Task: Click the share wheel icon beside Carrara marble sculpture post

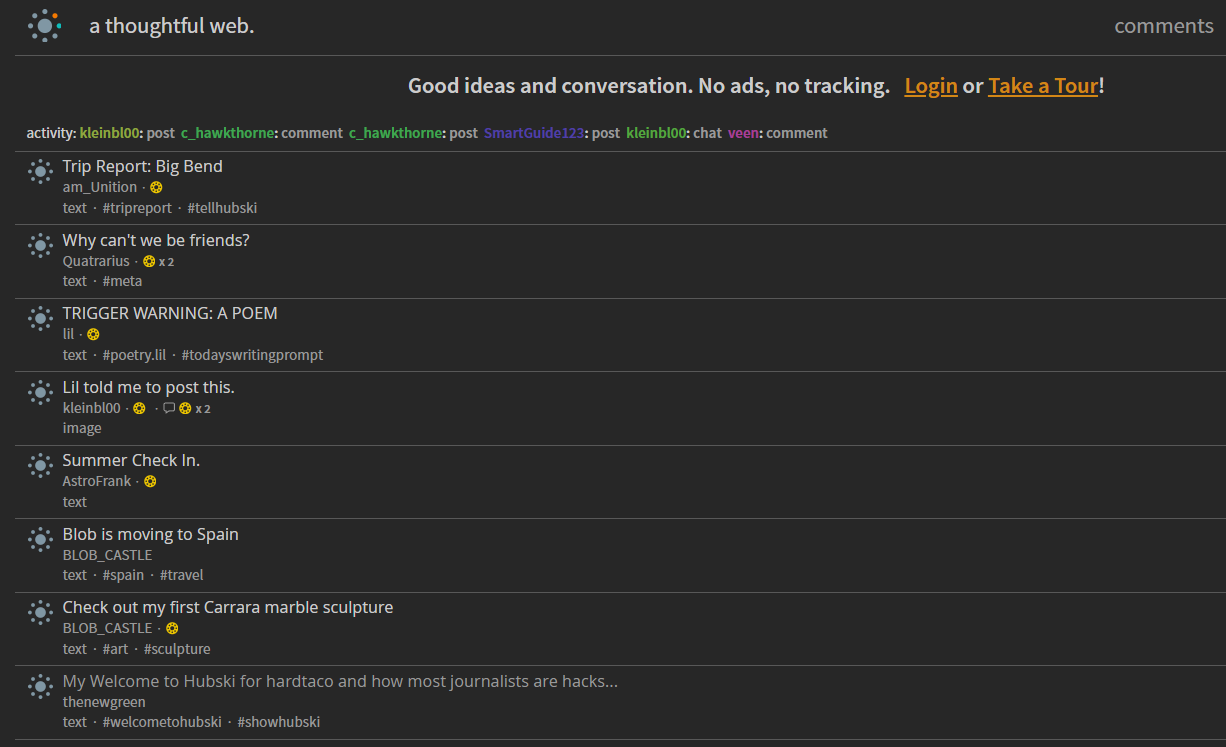Action: click(x=40, y=613)
